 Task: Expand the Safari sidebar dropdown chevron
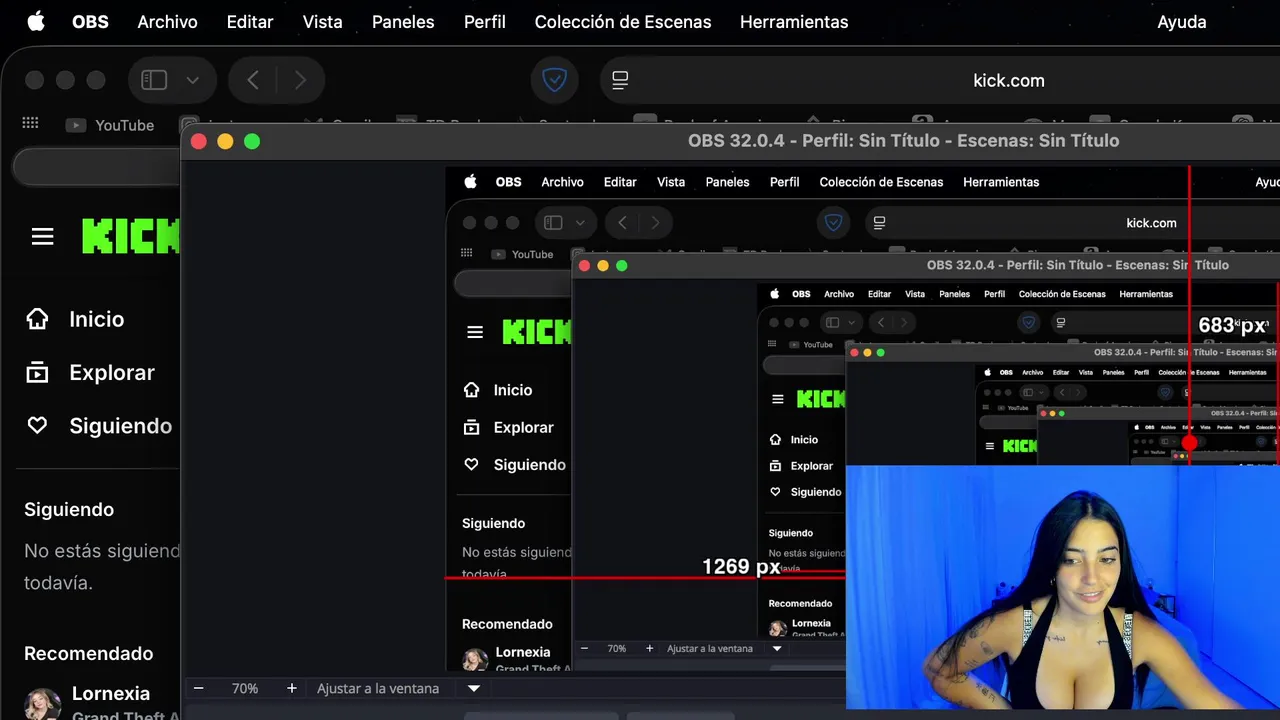(x=193, y=80)
